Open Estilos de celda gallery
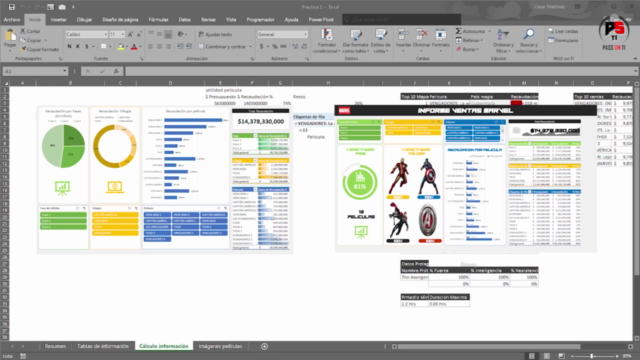 pyautogui.click(x=381, y=41)
